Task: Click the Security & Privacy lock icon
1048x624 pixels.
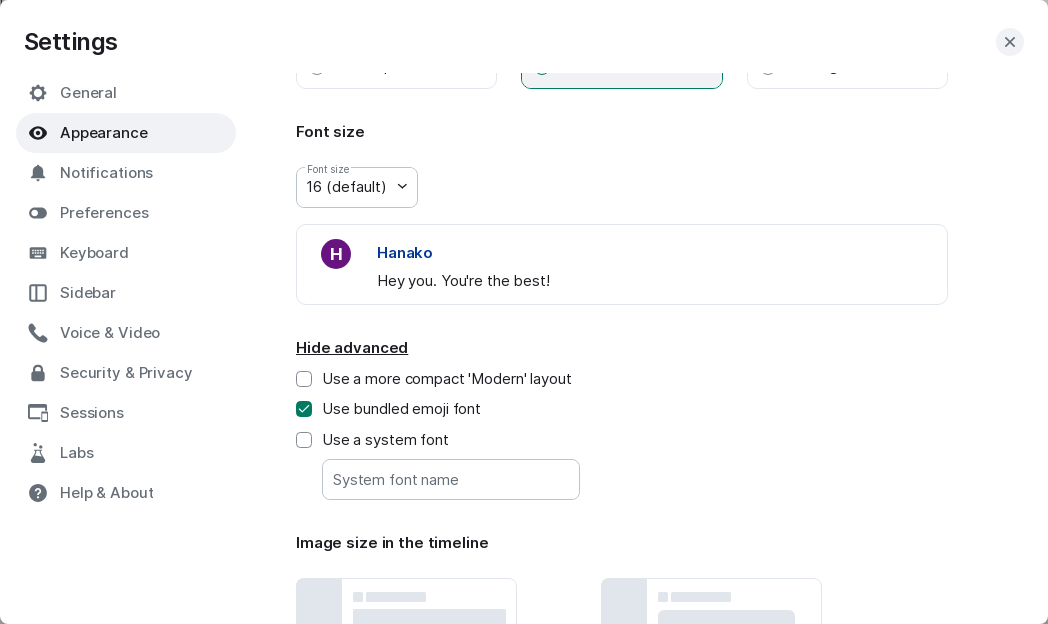Action: click(38, 373)
